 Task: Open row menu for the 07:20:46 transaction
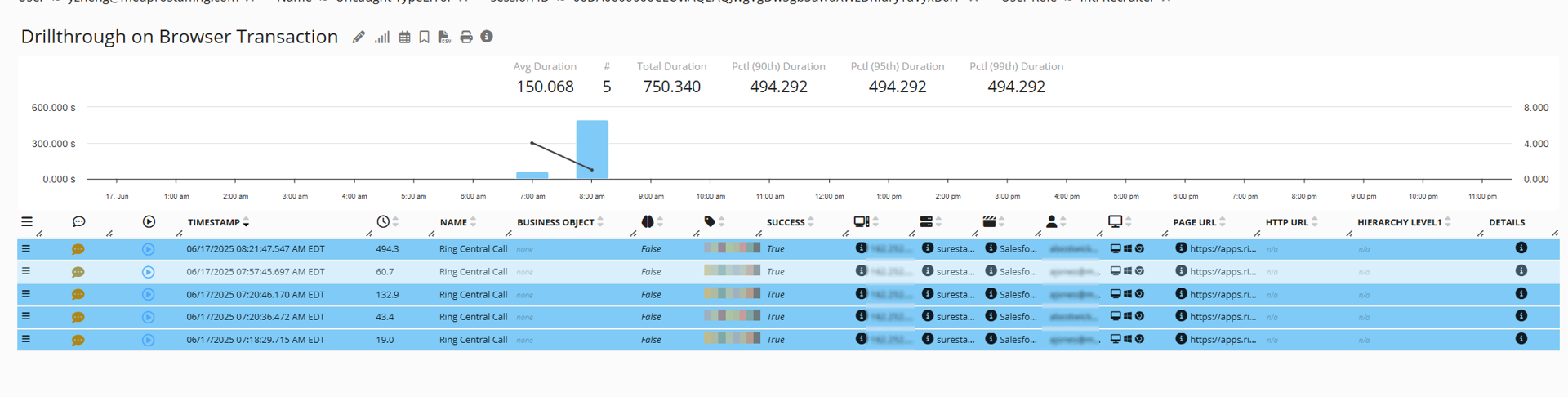pos(26,294)
